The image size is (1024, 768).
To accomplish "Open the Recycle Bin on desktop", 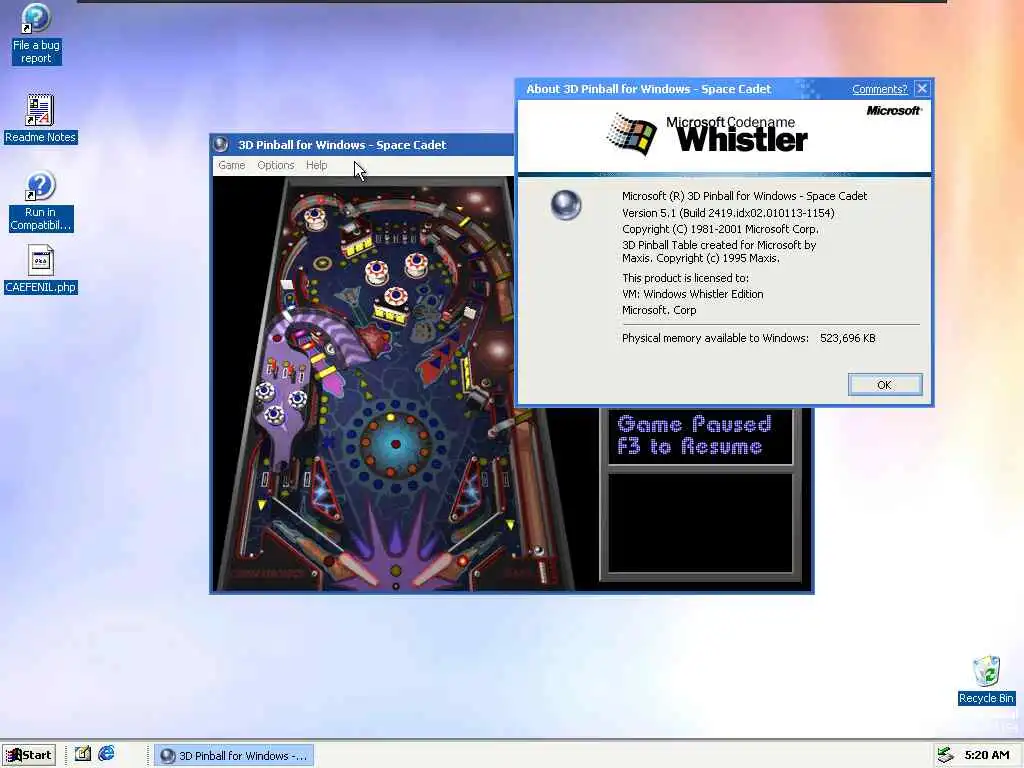I will 986,680.
